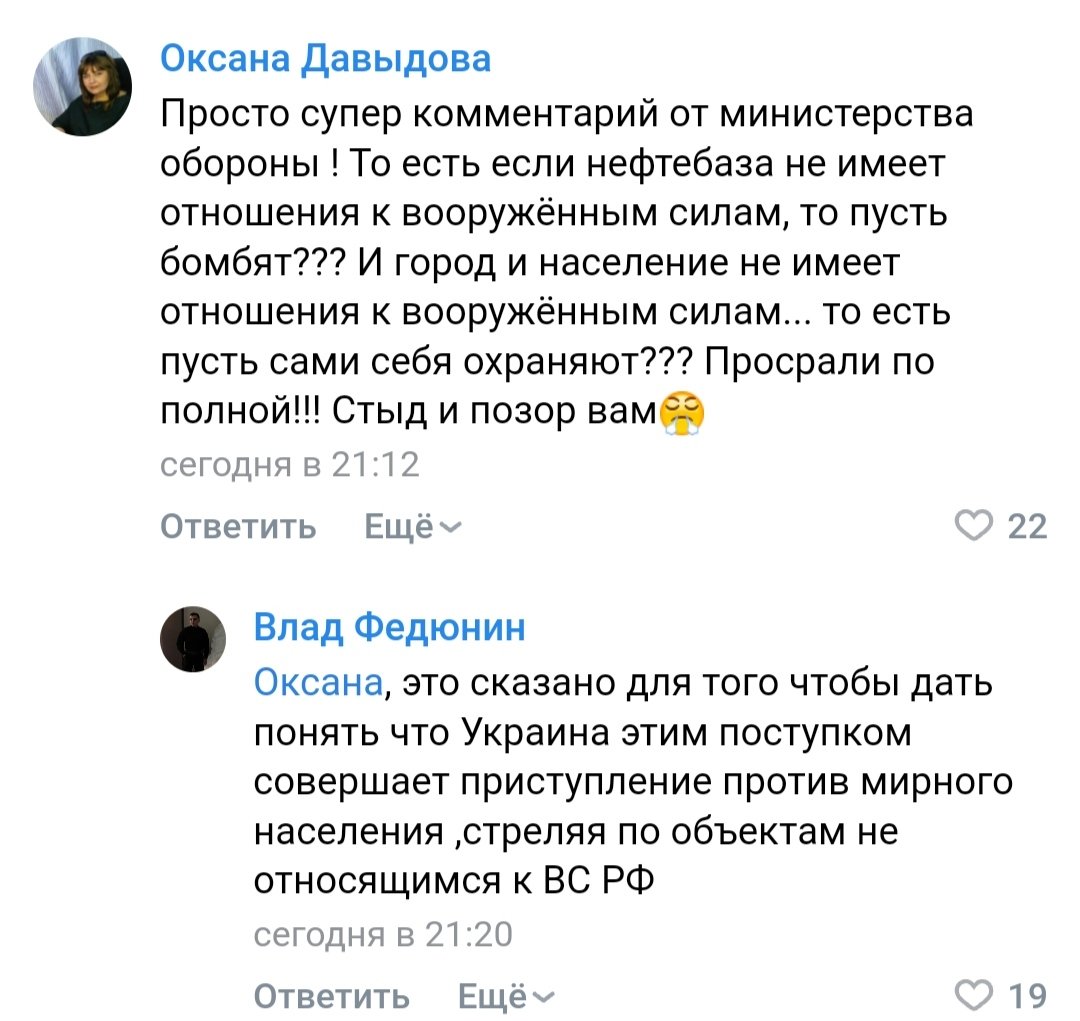Click the angry steaming emoji in Оксана's comment

pos(681,412)
